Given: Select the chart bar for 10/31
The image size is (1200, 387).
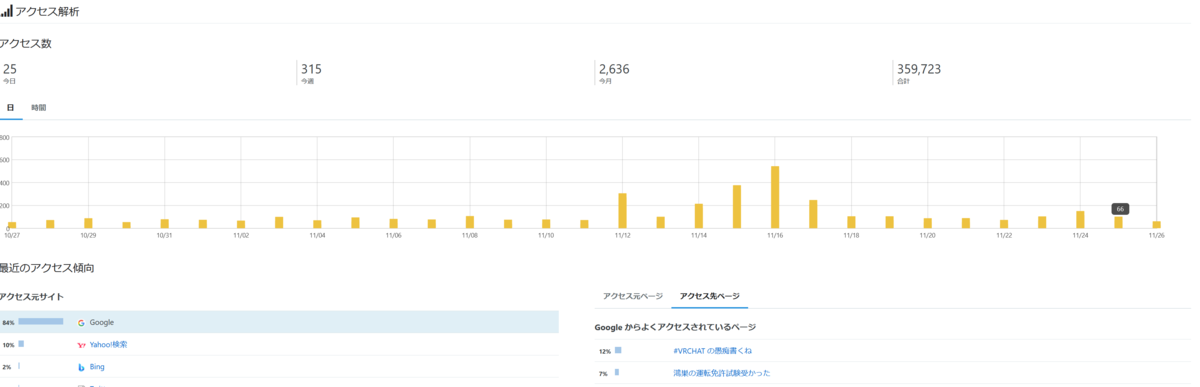Looking at the screenshot, I should coord(164,224).
